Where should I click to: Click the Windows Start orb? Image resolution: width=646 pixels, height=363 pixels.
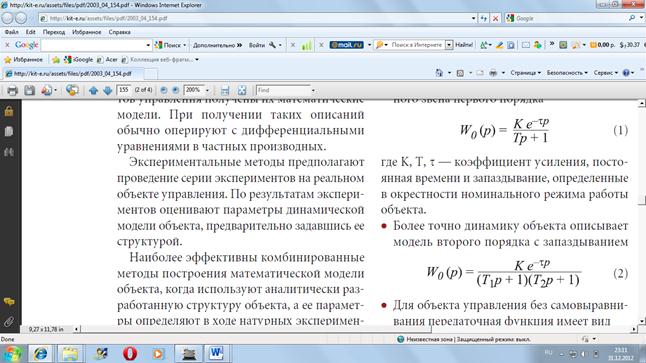(12, 354)
